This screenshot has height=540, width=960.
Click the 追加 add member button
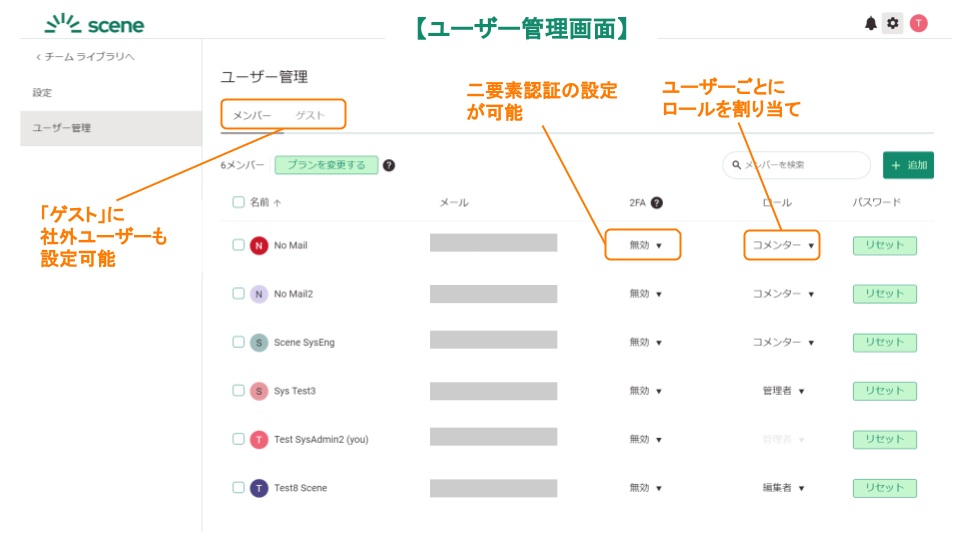[x=908, y=165]
